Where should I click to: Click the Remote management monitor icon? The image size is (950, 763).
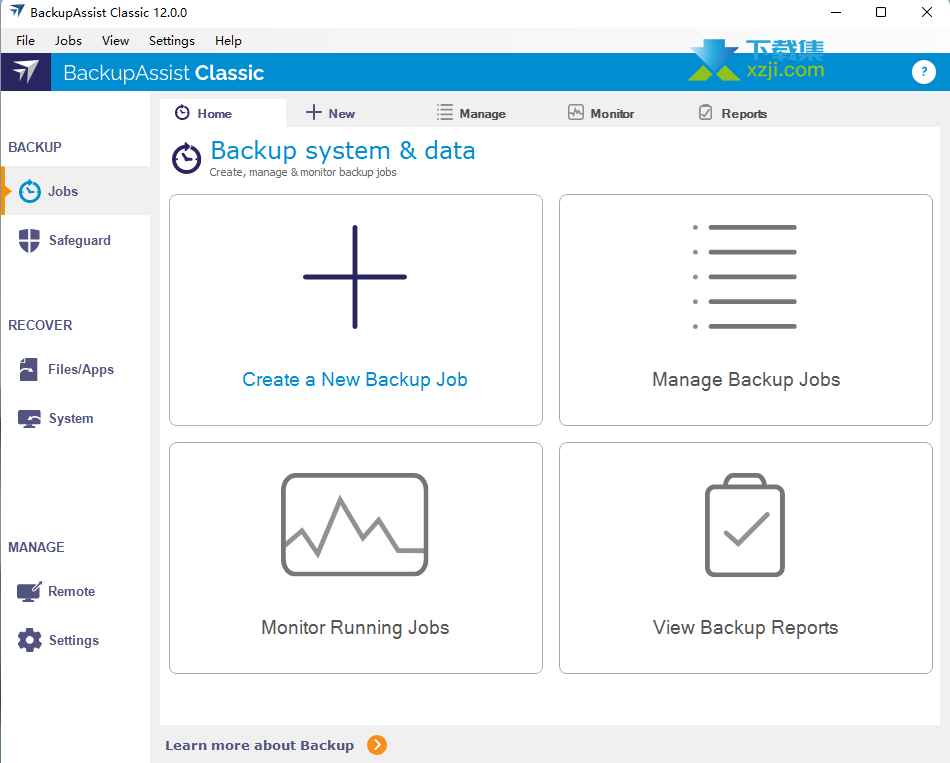[29, 591]
